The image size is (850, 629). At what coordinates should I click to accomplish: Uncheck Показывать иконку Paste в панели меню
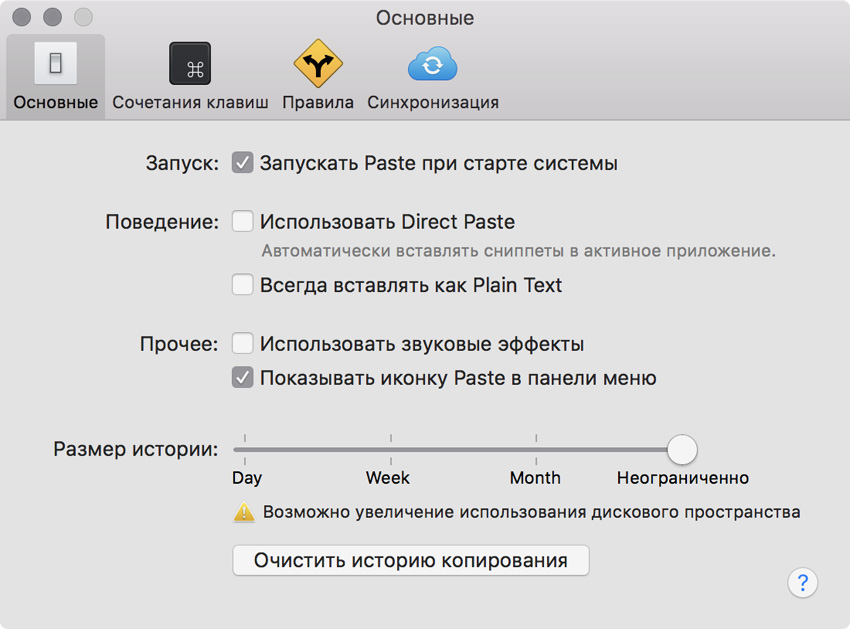click(242, 378)
